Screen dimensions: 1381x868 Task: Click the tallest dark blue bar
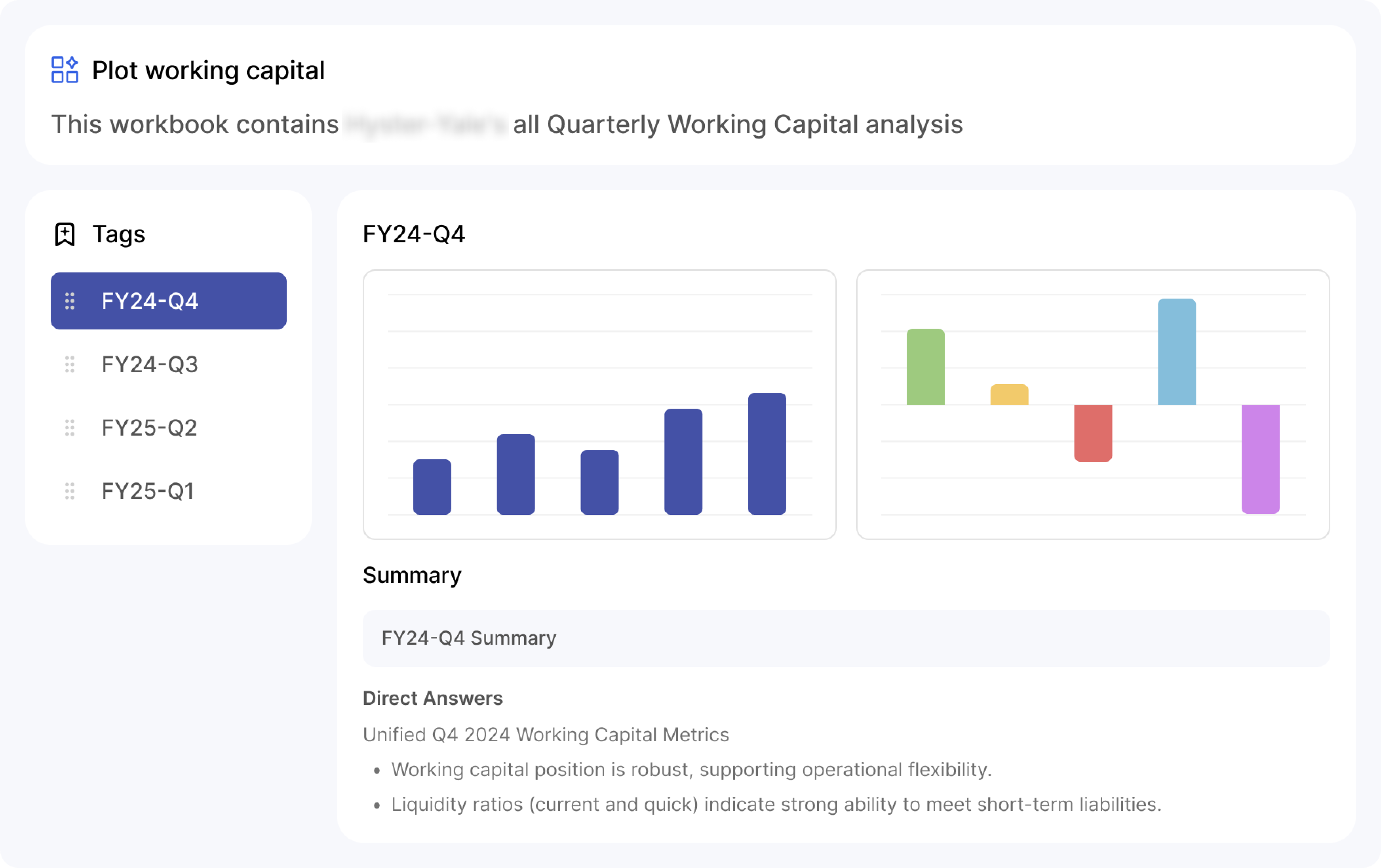pos(767,454)
